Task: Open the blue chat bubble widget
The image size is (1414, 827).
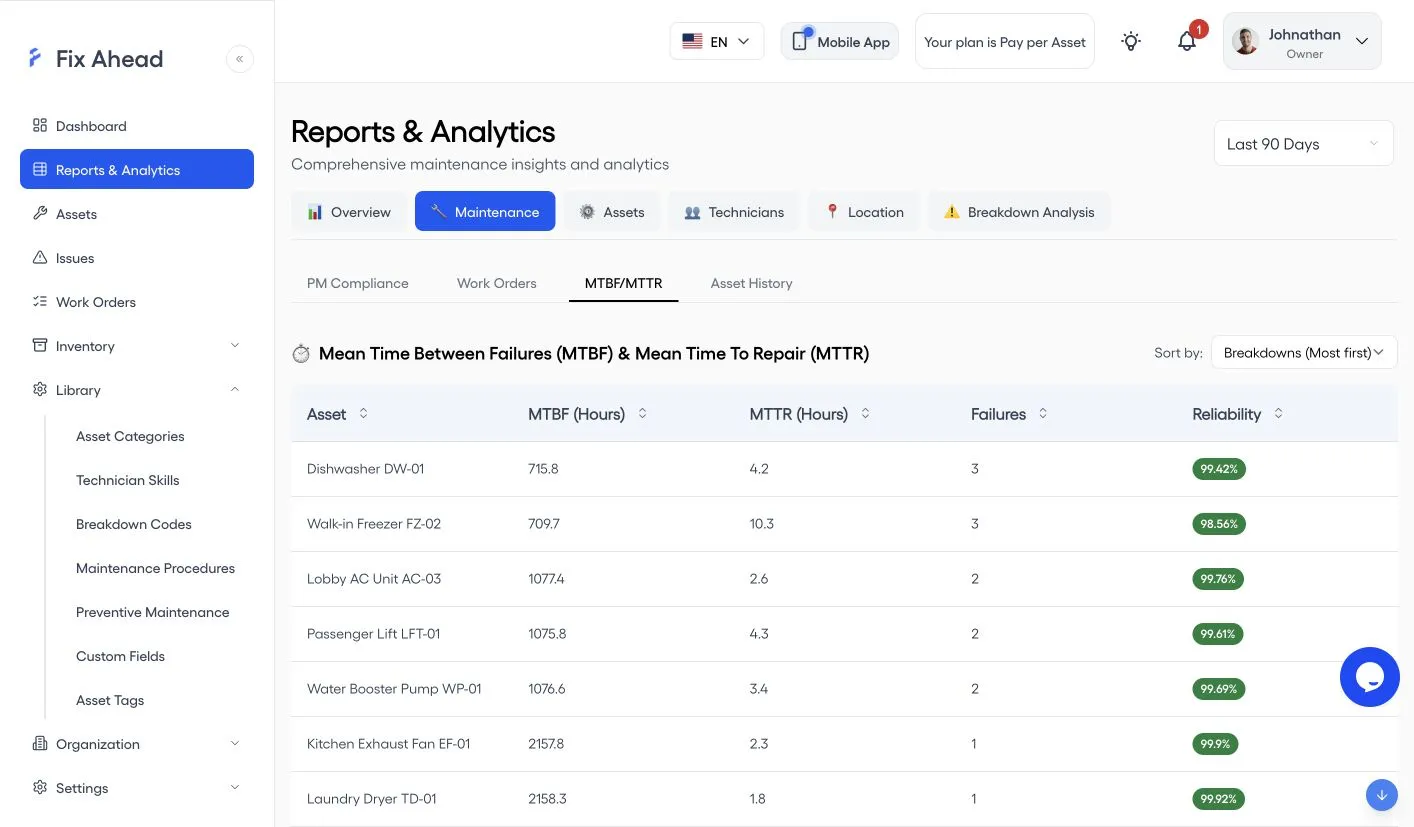Action: click(1369, 677)
